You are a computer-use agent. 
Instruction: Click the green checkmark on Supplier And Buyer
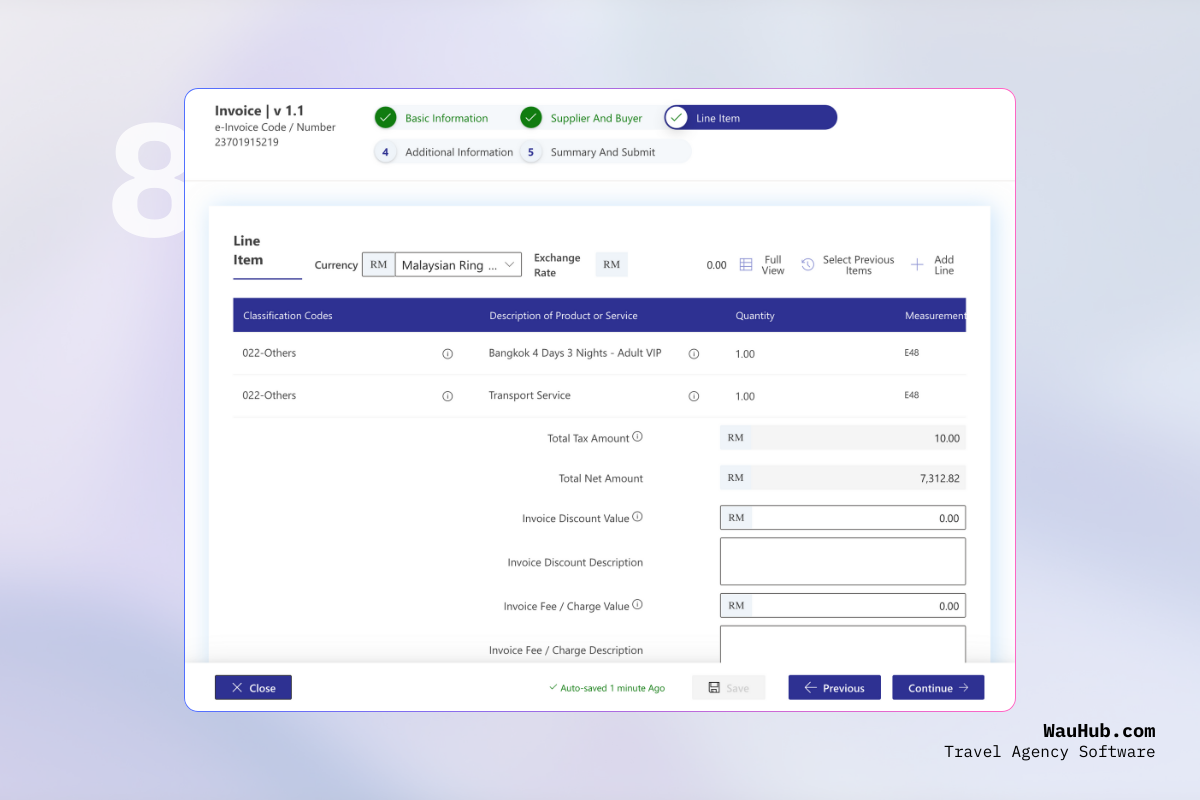point(530,117)
